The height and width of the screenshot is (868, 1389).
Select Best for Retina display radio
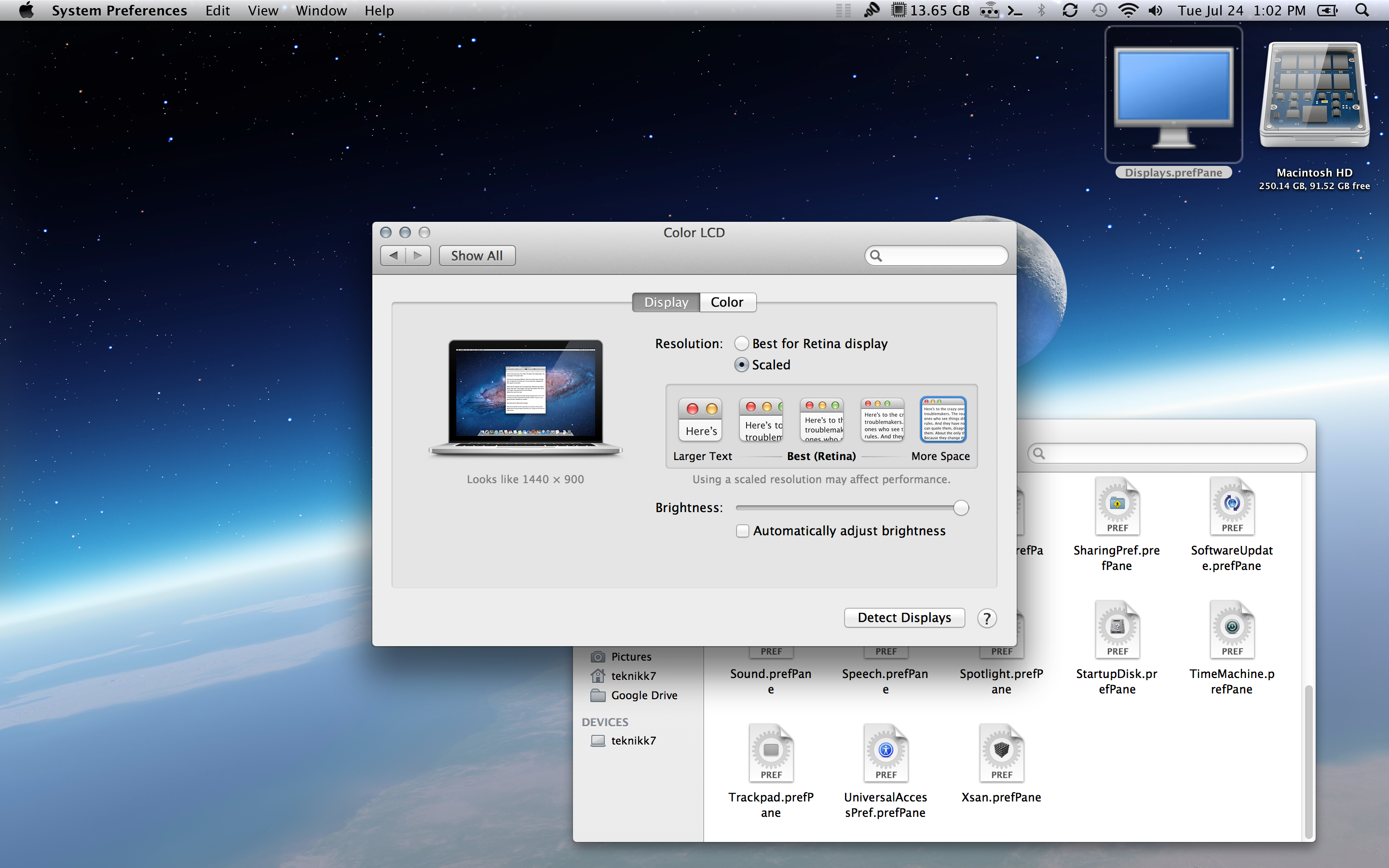point(742,343)
